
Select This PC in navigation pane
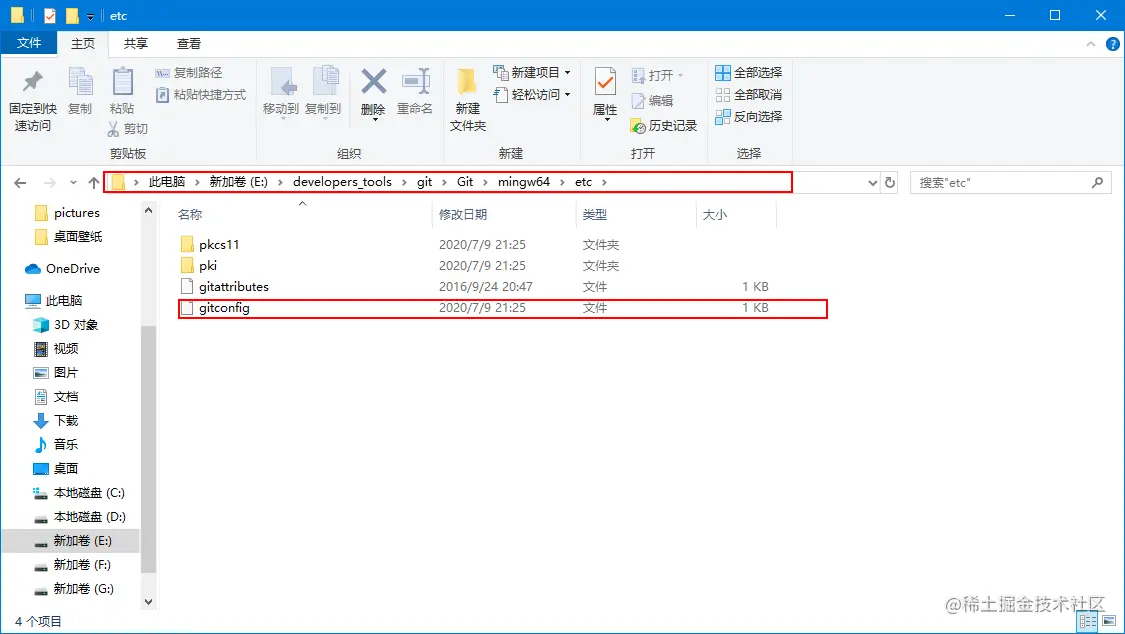point(63,301)
